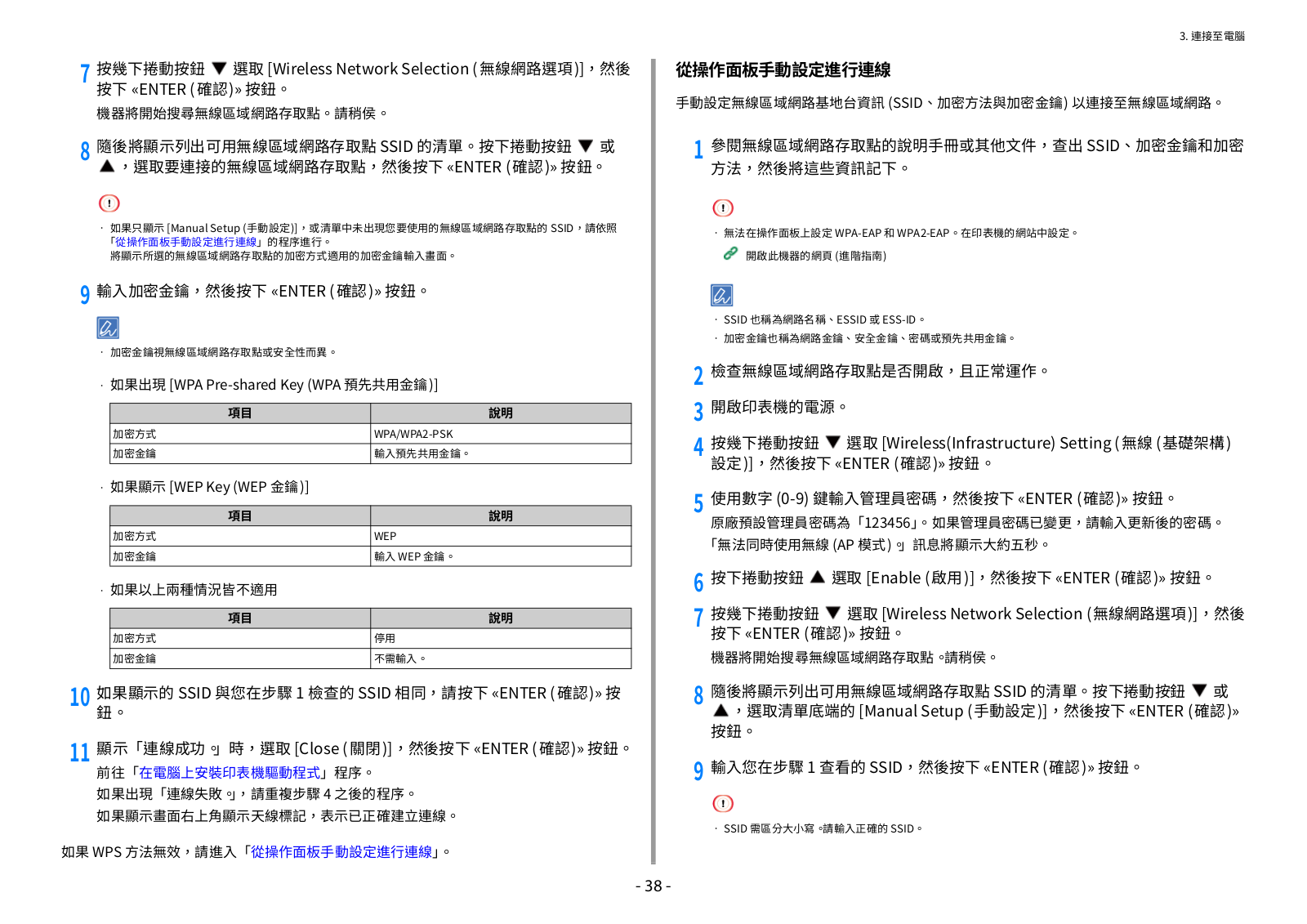Click the line 如果顯示 [WEP Key (WEP 金鑰)]

[209, 487]
